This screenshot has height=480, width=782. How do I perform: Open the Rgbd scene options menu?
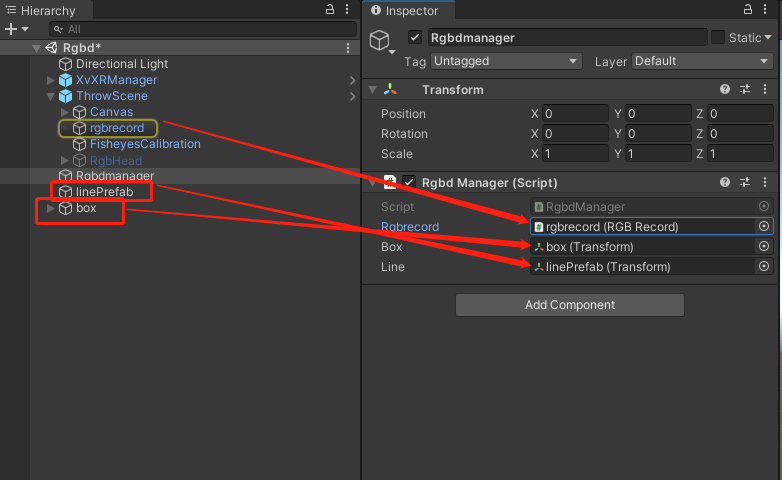[348, 48]
